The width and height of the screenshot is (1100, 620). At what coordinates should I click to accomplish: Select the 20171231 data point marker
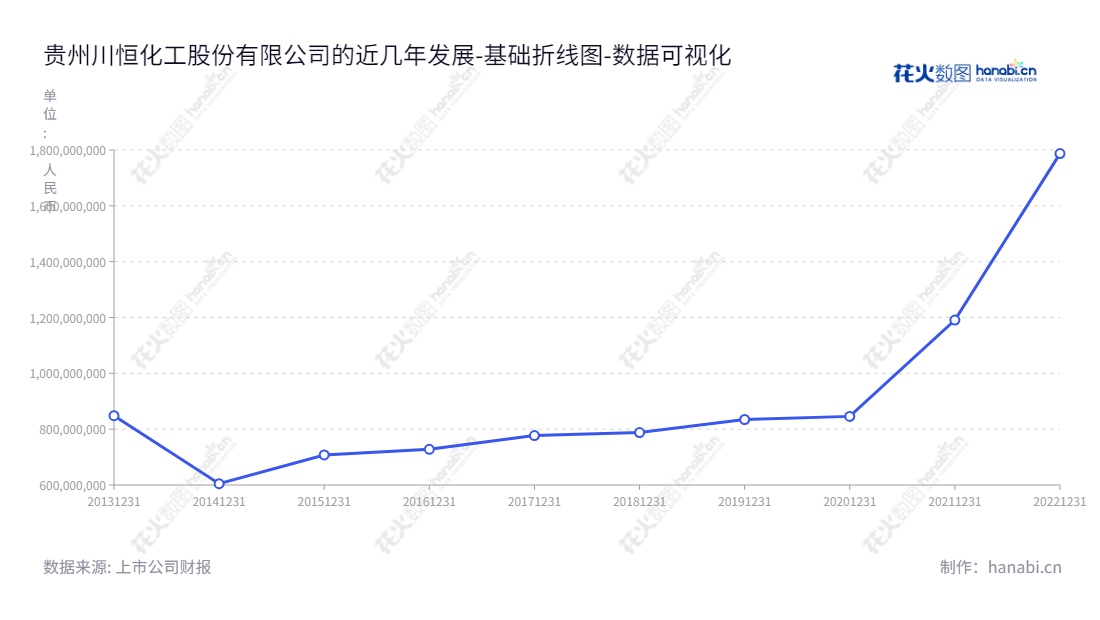(x=535, y=436)
